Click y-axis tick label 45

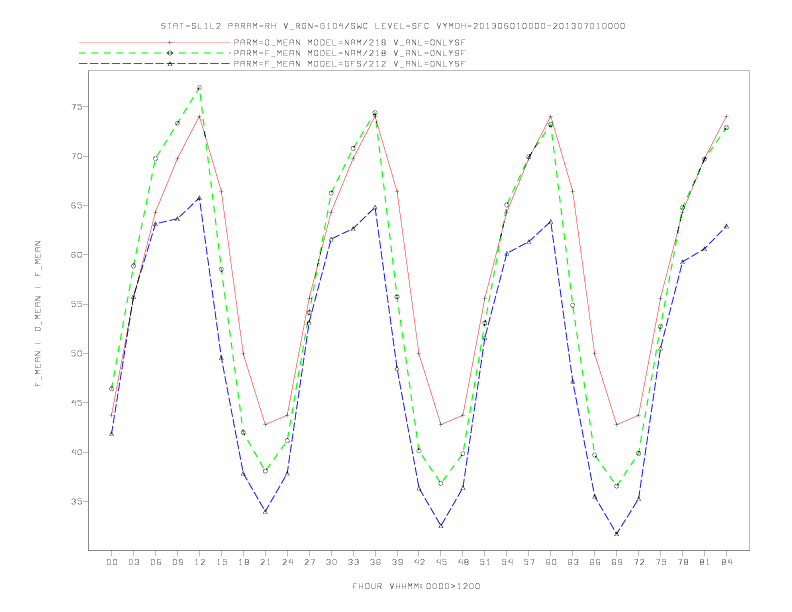77,403
